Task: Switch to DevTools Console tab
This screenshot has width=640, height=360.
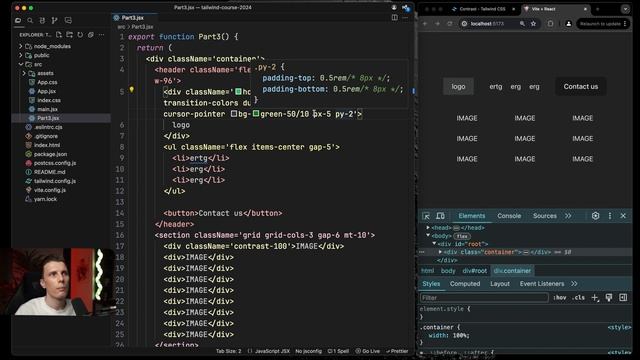Action: (509, 216)
